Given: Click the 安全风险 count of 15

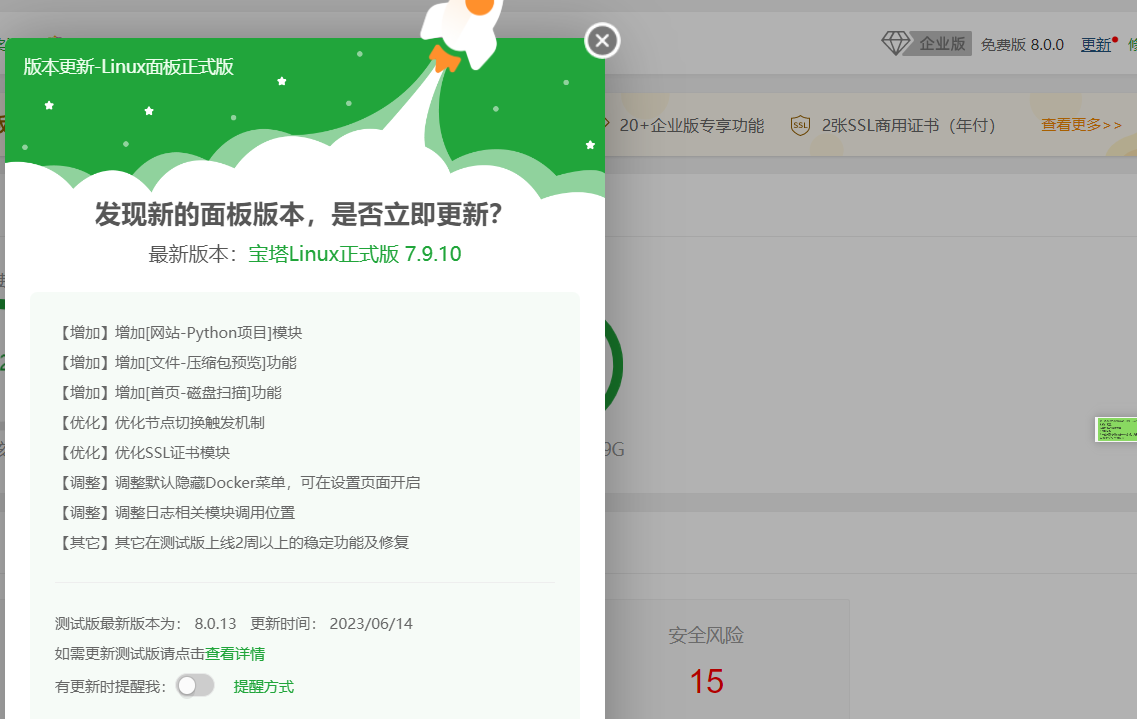Looking at the screenshot, I should coord(706,681).
